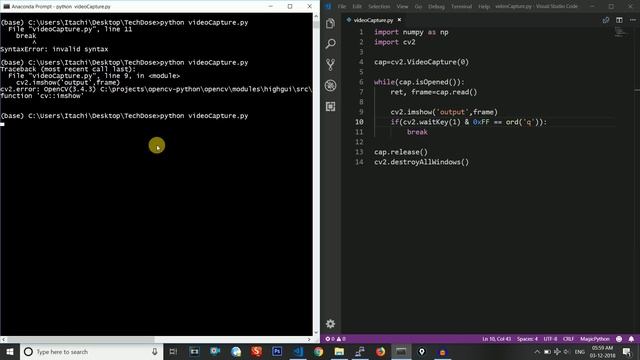Click on 'cap=cv2.VideoCapture(0)' line
Image resolution: width=640 pixels, height=360 pixels.
(x=422, y=62)
